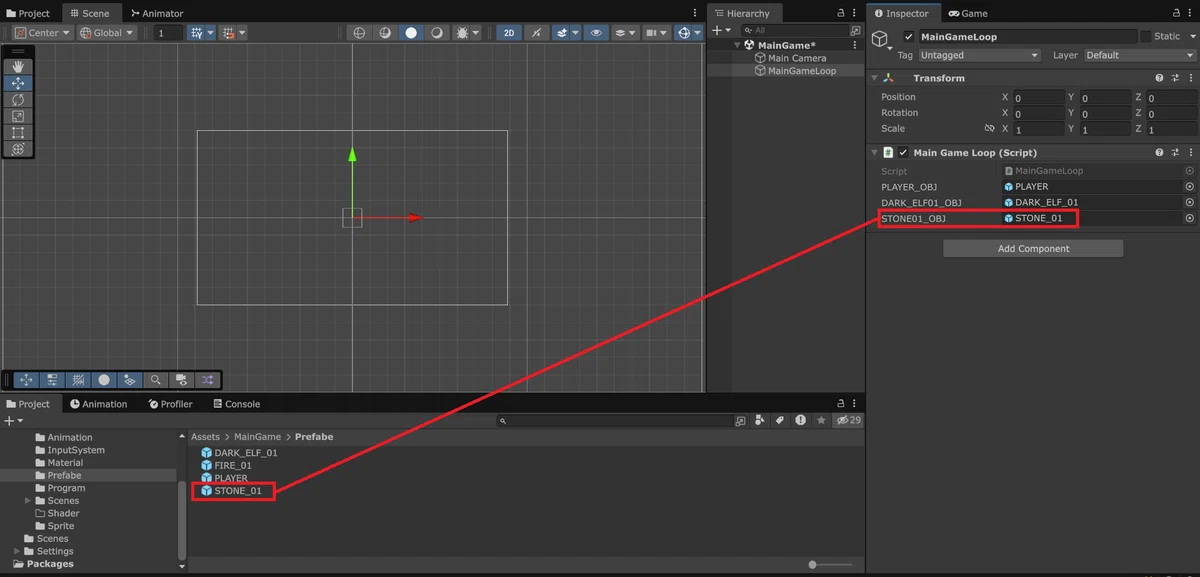Open Transform component preset settings icon
This screenshot has height=577, width=1200.
click(x=1175, y=78)
